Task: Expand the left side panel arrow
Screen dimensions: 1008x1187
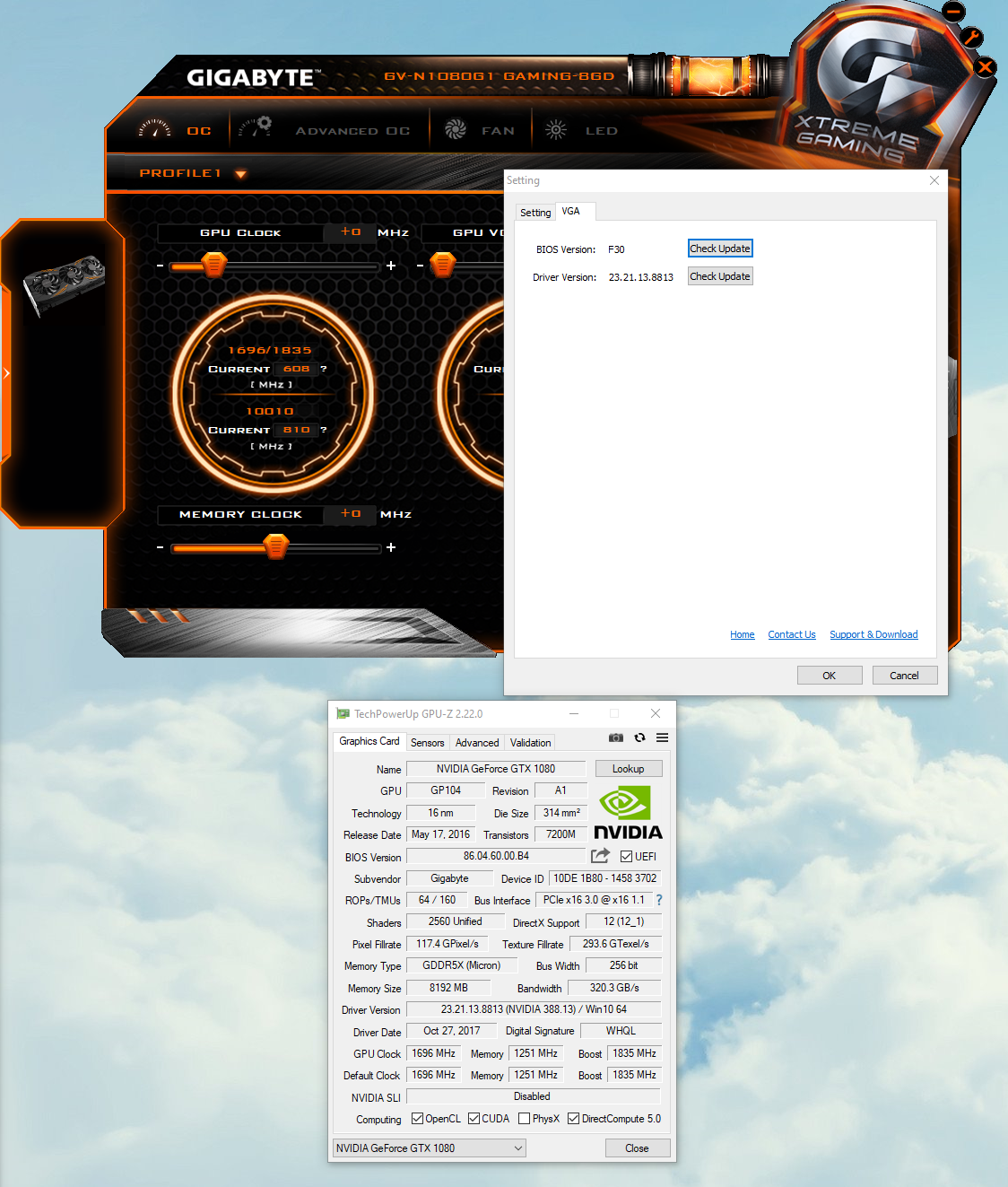Action: click(6, 372)
